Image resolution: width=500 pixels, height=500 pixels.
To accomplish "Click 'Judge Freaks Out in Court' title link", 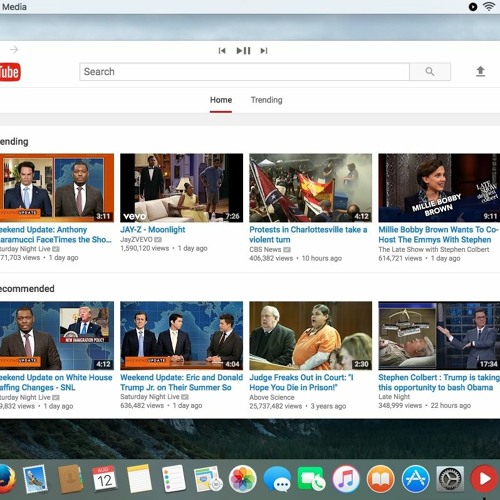I will (x=301, y=382).
